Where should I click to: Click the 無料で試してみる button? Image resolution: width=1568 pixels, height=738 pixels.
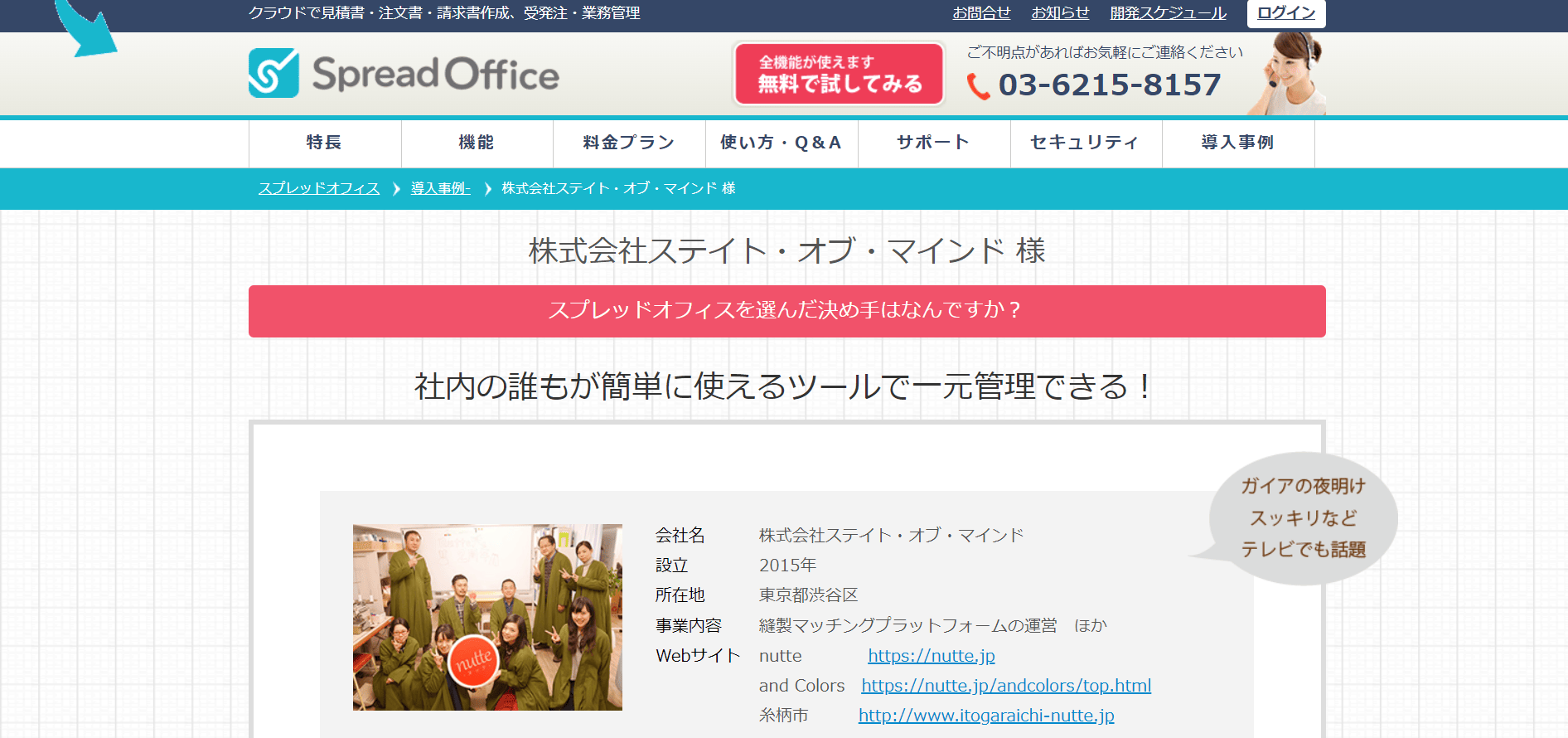[x=840, y=74]
